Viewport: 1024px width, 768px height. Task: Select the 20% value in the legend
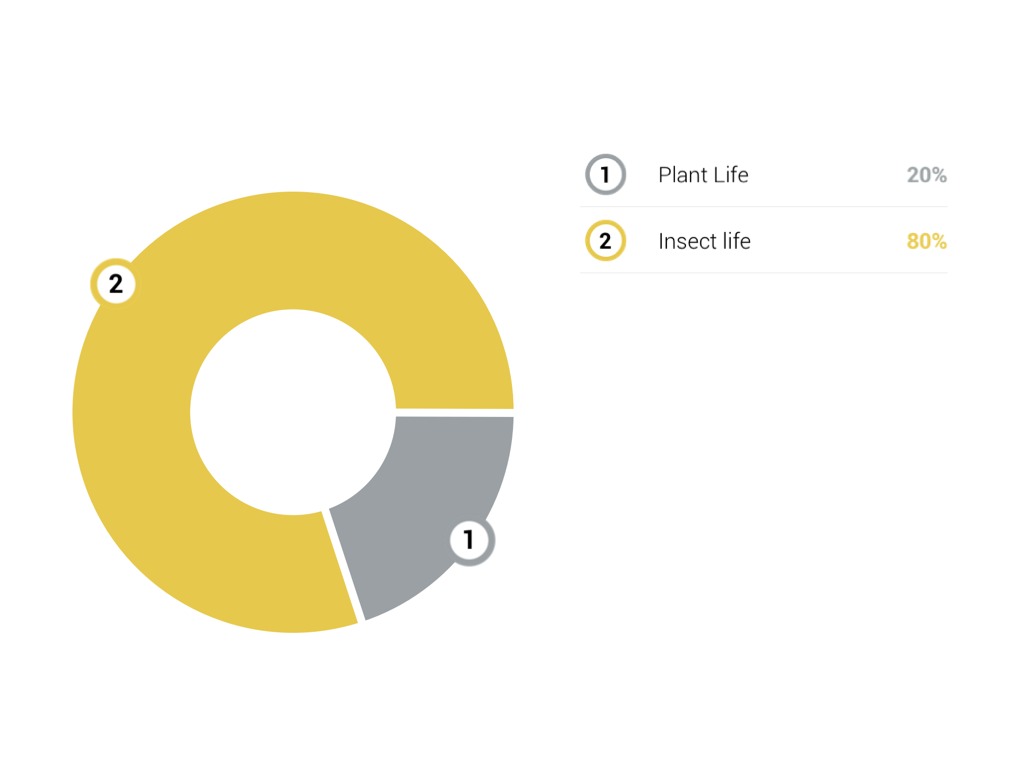point(926,175)
